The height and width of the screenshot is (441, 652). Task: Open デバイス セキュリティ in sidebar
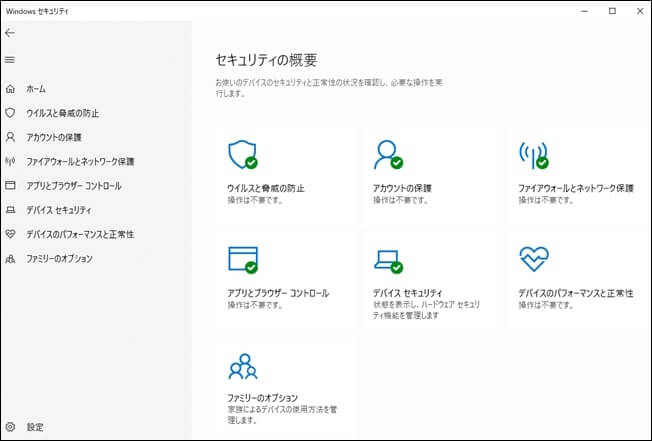click(59, 210)
